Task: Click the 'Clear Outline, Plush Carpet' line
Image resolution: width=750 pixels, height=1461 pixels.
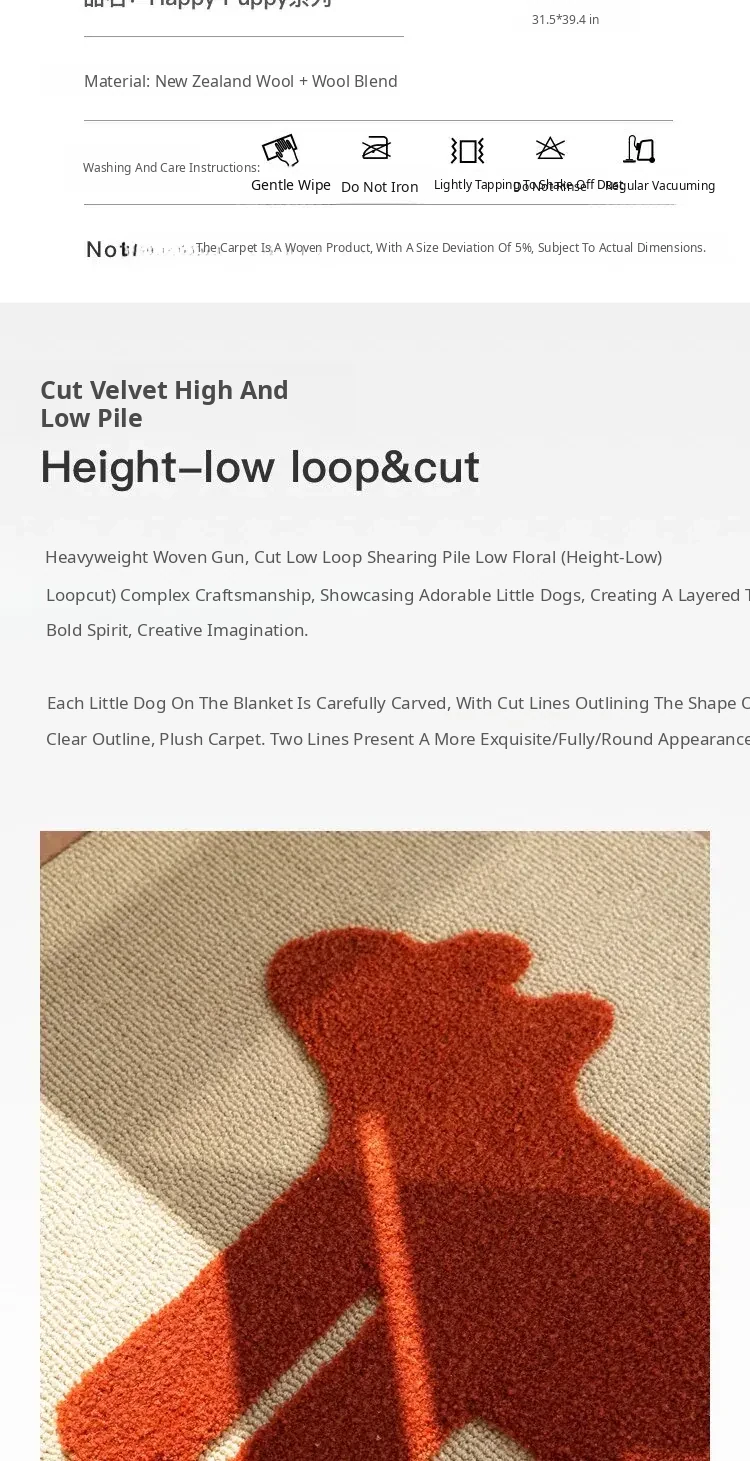Action: (x=398, y=739)
